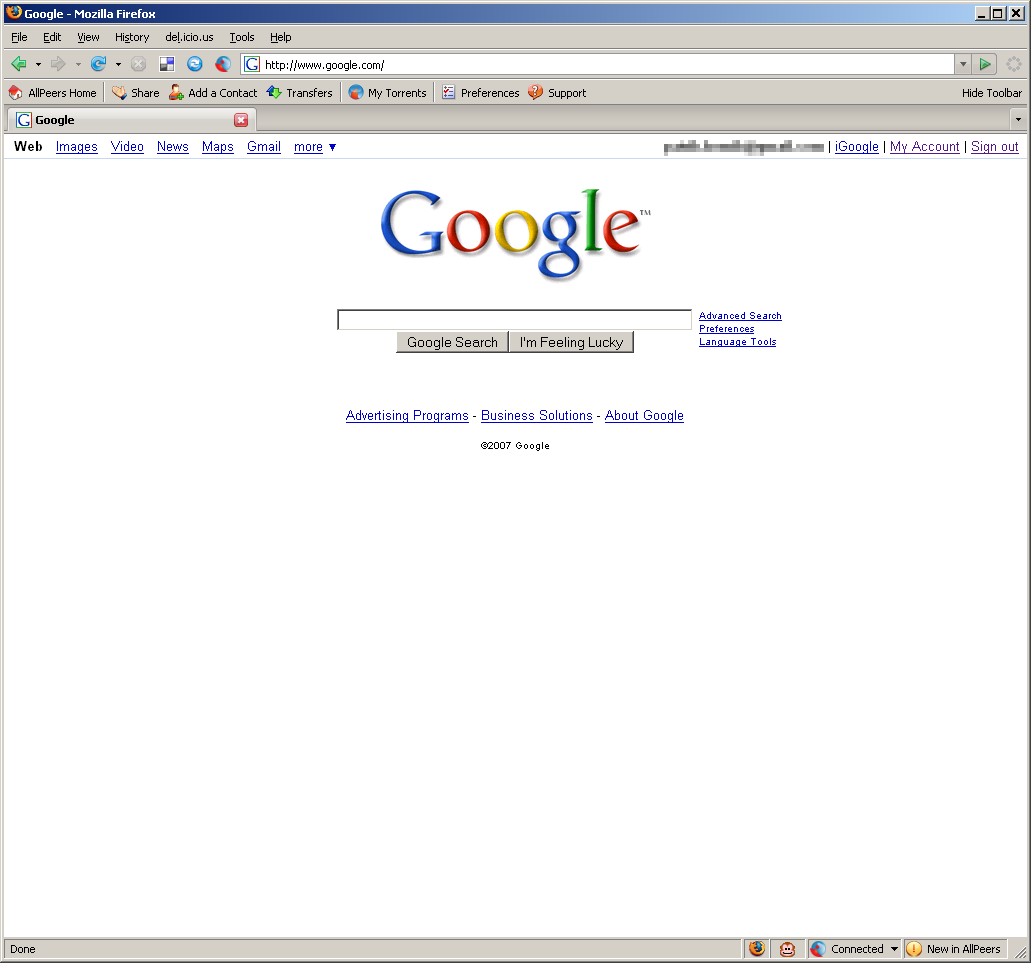1031x963 pixels.
Task: Click the grayed-out Stop button
Action: (138, 64)
